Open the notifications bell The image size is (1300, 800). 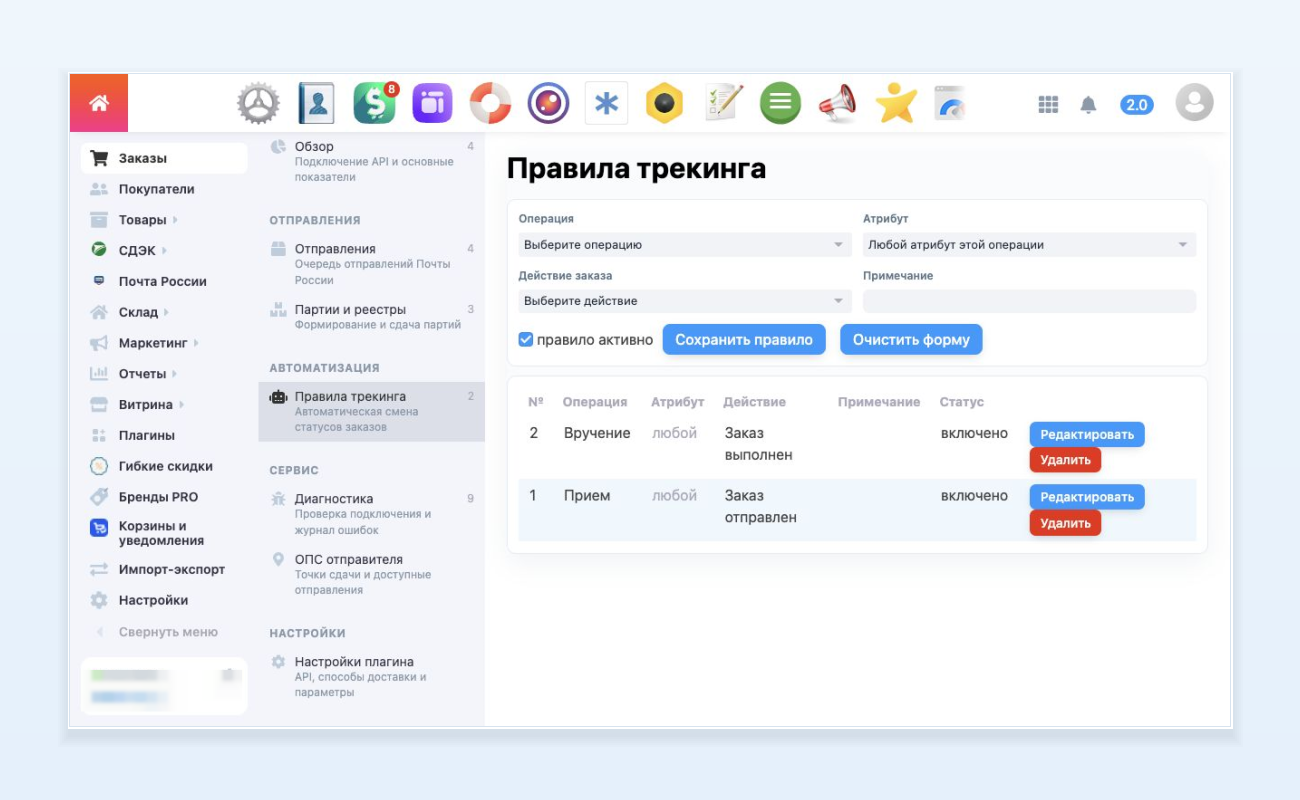coord(1089,104)
